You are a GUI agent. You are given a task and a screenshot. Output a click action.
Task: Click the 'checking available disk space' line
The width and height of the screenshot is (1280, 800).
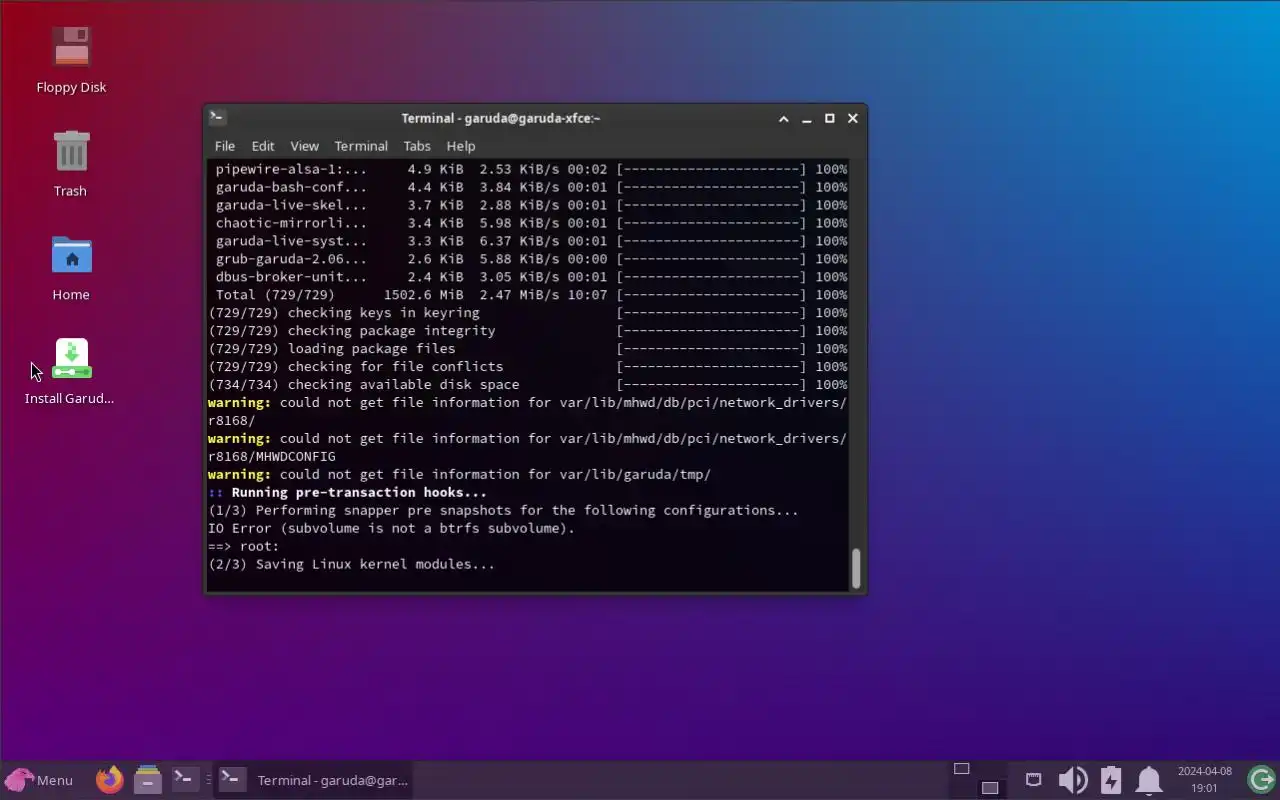(528, 385)
